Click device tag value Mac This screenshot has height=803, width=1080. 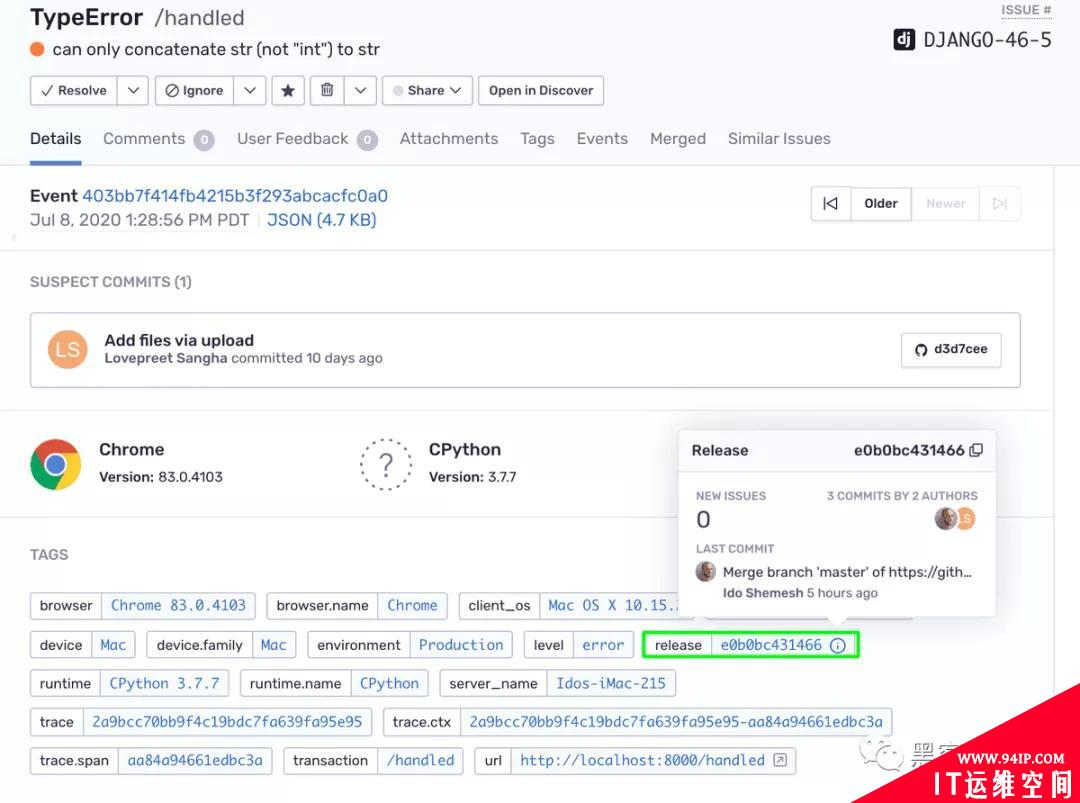113,645
